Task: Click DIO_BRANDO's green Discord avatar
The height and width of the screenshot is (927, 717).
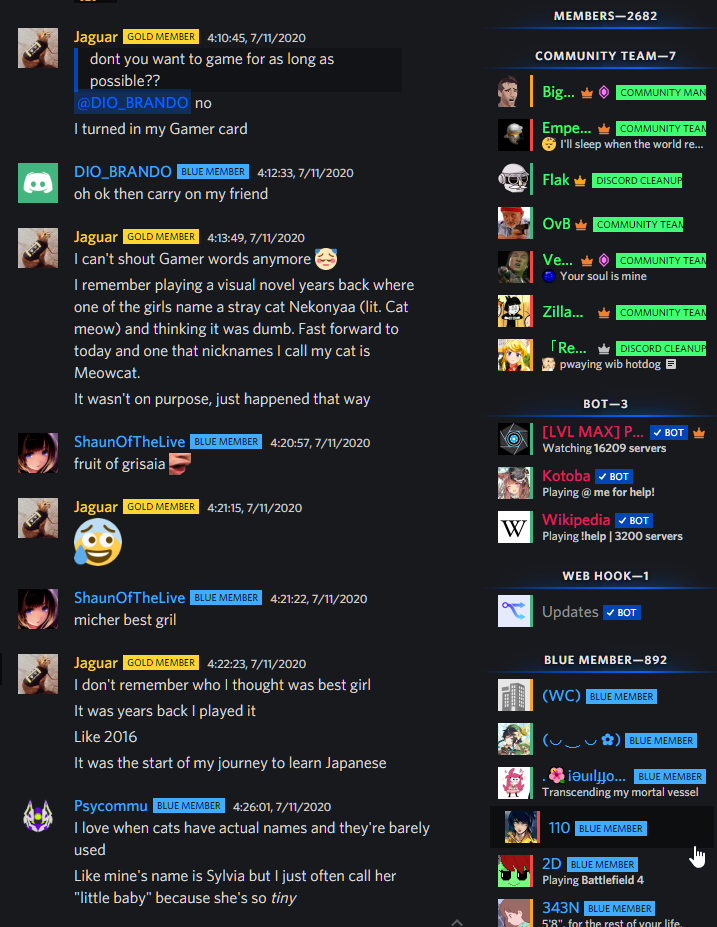Action: (38, 183)
